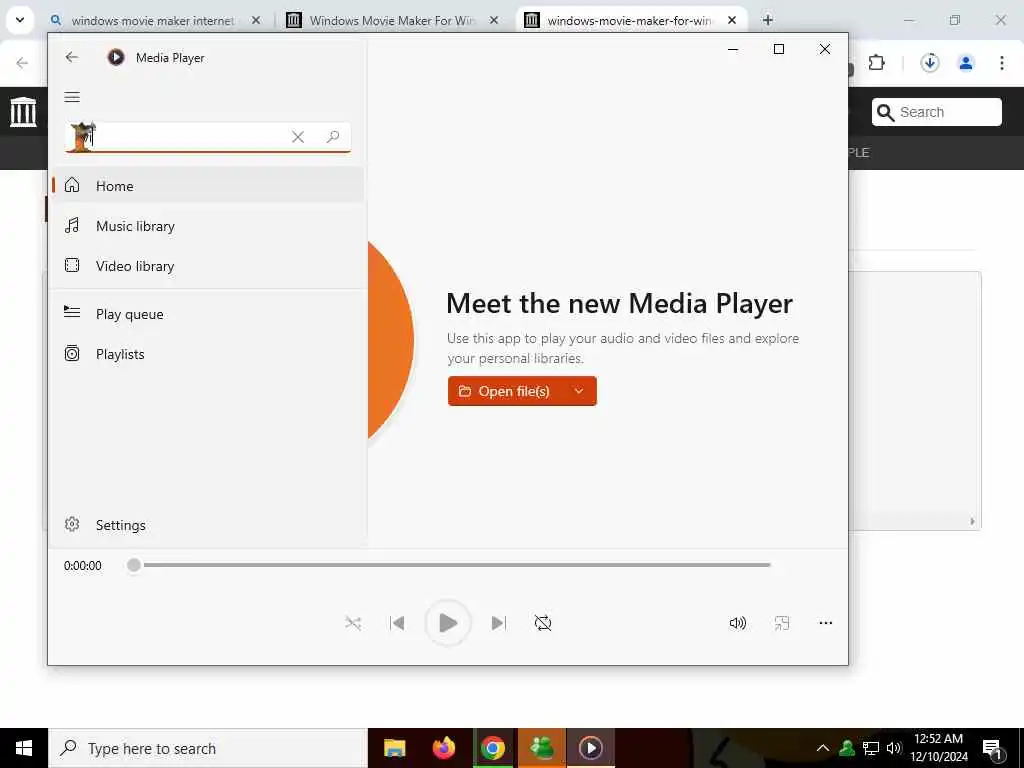Image resolution: width=1024 pixels, height=768 pixels.
Task: Open the Chrome tab search dropdown
Action: (20, 20)
